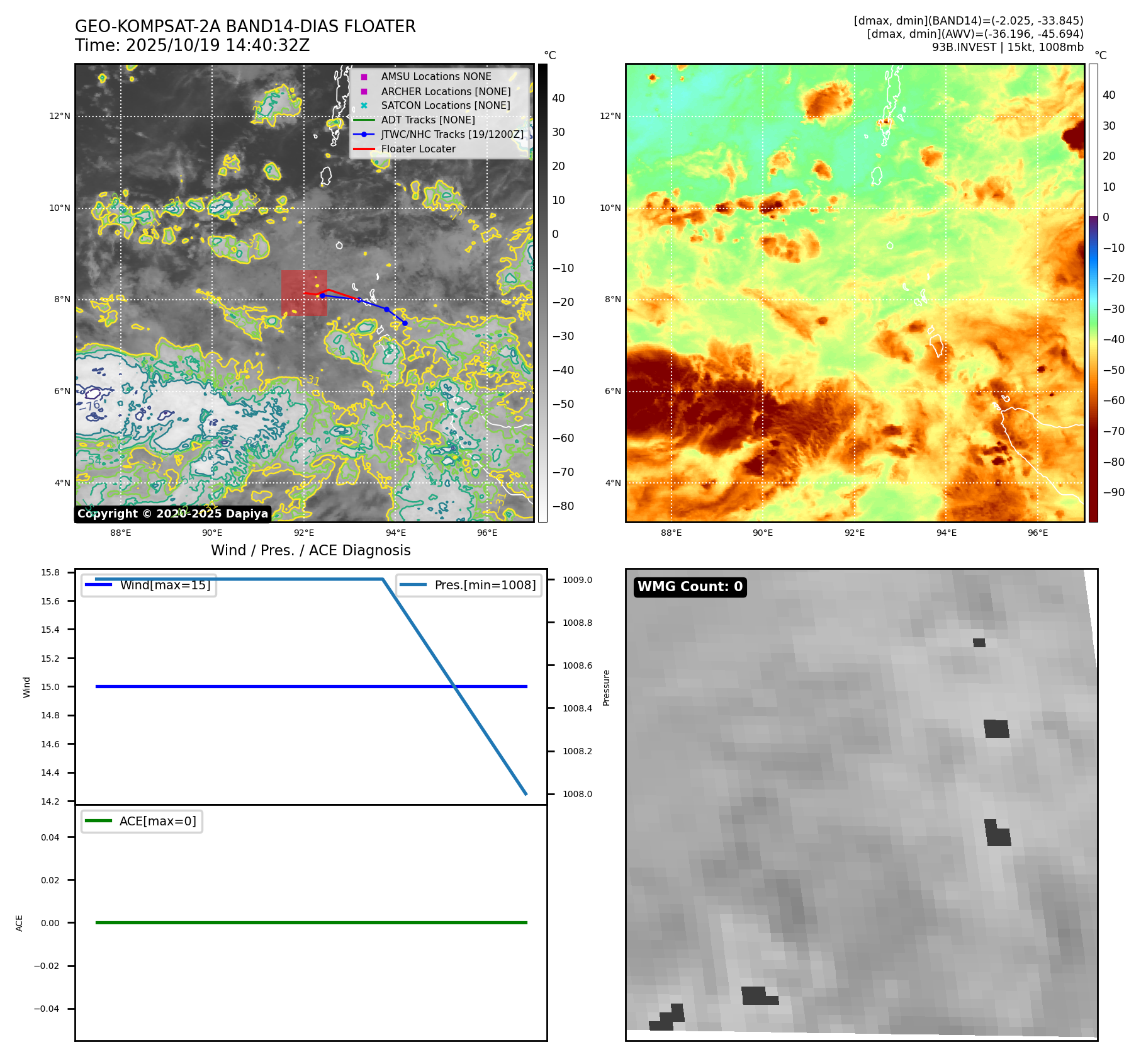Image resolution: width=1141 pixels, height=1064 pixels.
Task: Click the horizontal blue wind line
Action: click(x=311, y=686)
